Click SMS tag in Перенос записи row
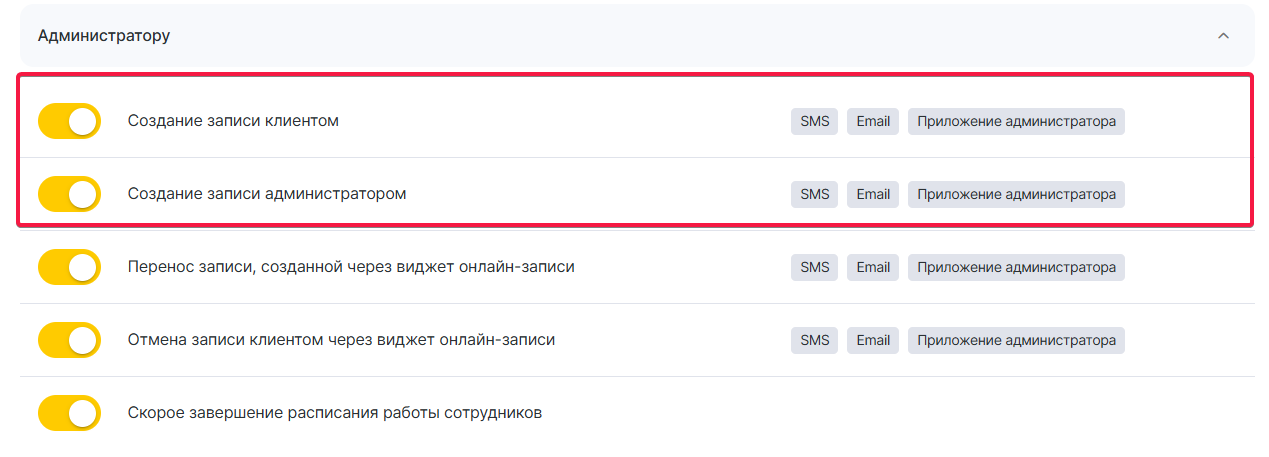1269x457 pixels. tap(815, 267)
